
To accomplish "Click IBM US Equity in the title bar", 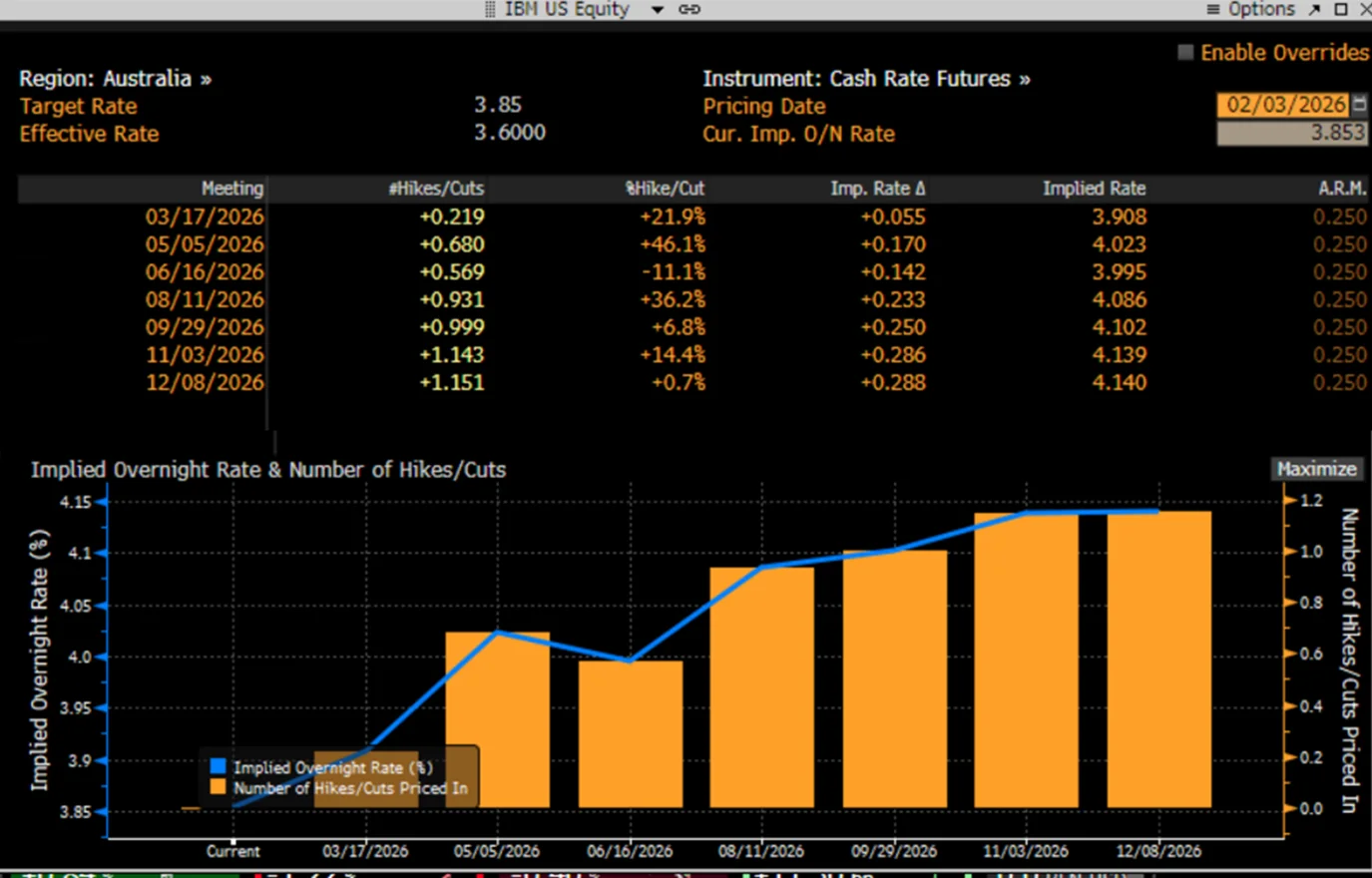I will (566, 9).
